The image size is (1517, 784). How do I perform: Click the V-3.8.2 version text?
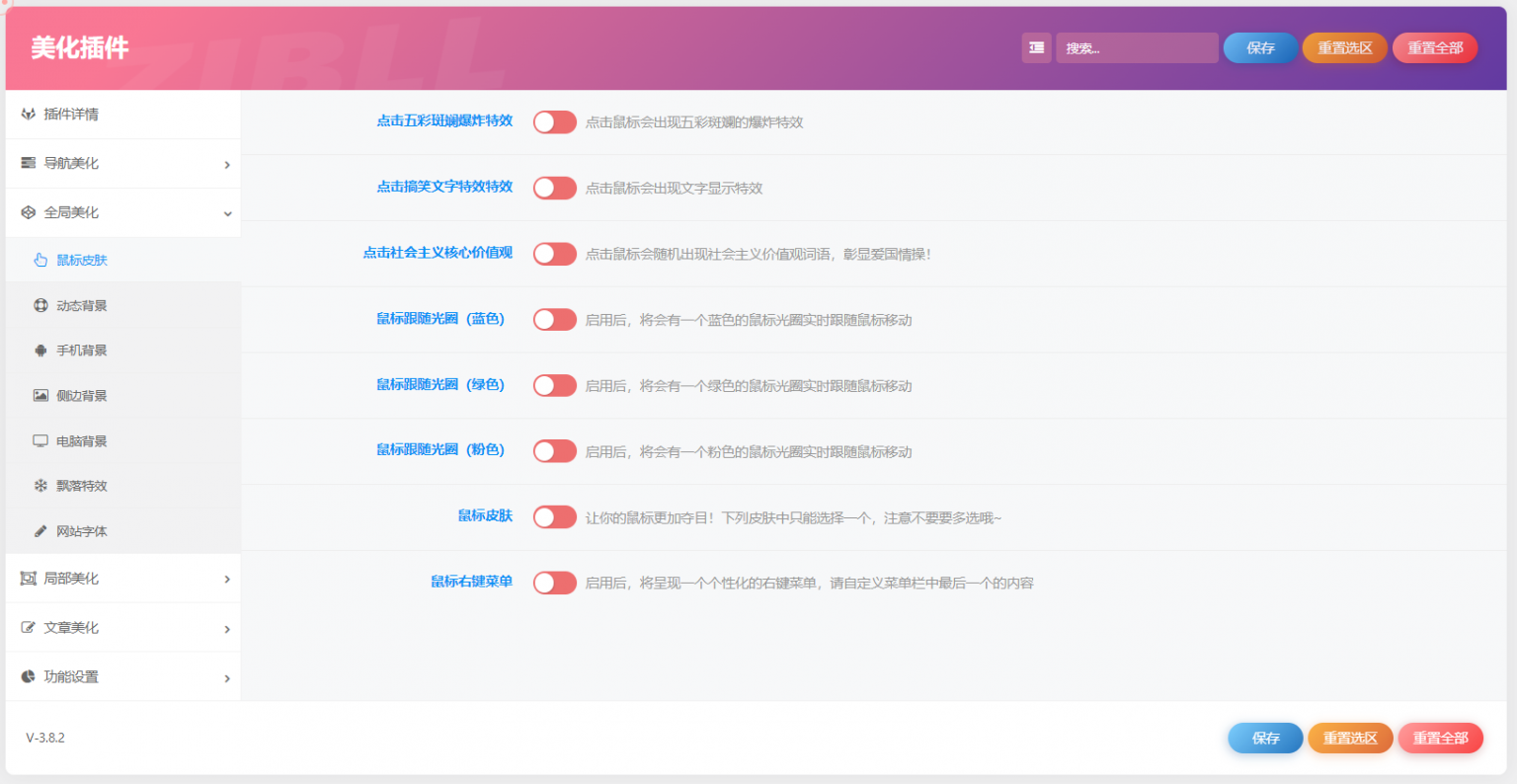click(45, 738)
